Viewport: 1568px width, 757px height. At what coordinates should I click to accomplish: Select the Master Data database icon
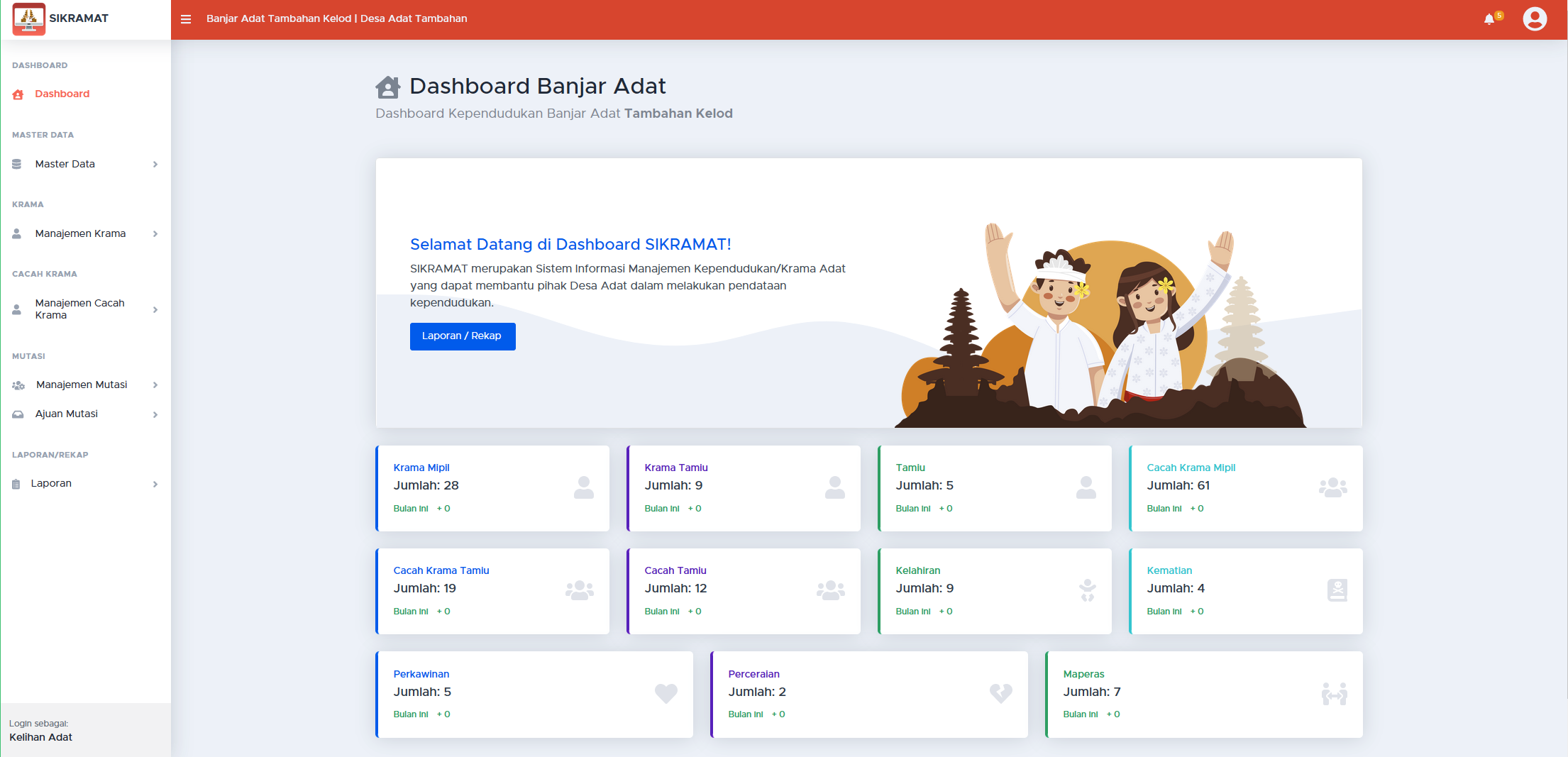pyautogui.click(x=17, y=164)
